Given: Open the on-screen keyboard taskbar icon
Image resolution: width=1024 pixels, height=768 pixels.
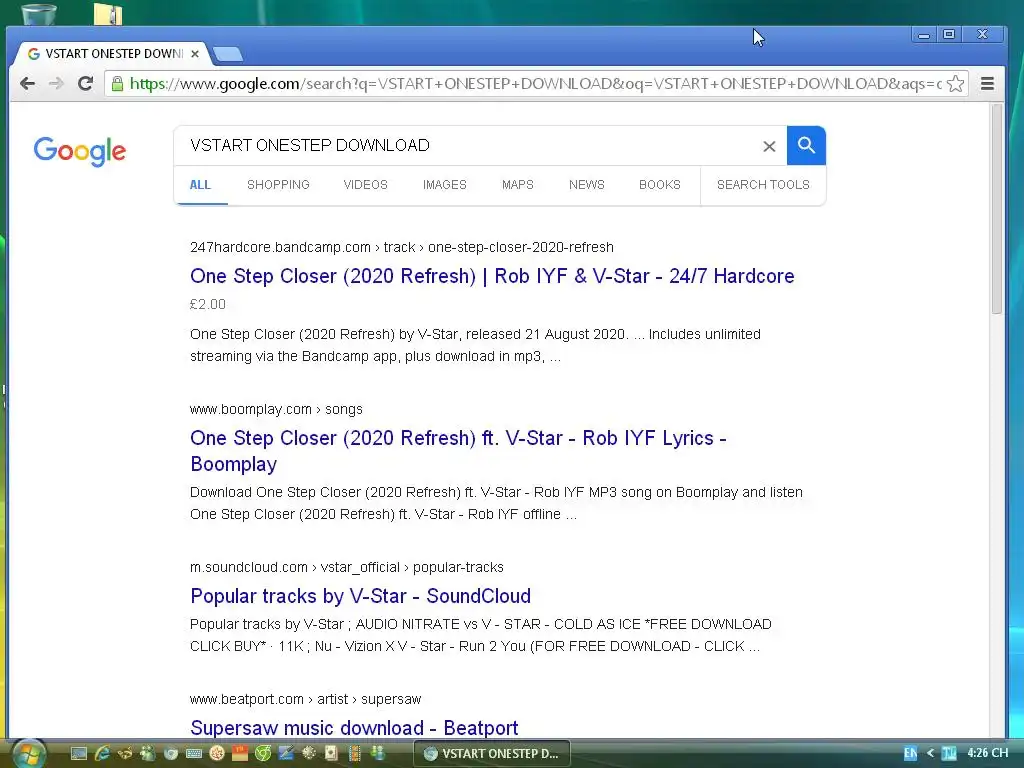Looking at the screenshot, I should coord(194,754).
